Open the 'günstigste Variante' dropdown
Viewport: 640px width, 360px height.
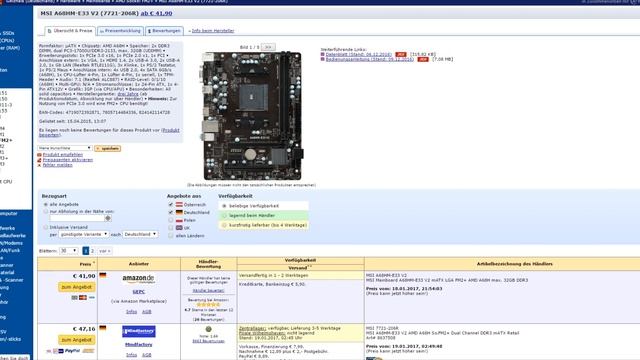(84, 234)
